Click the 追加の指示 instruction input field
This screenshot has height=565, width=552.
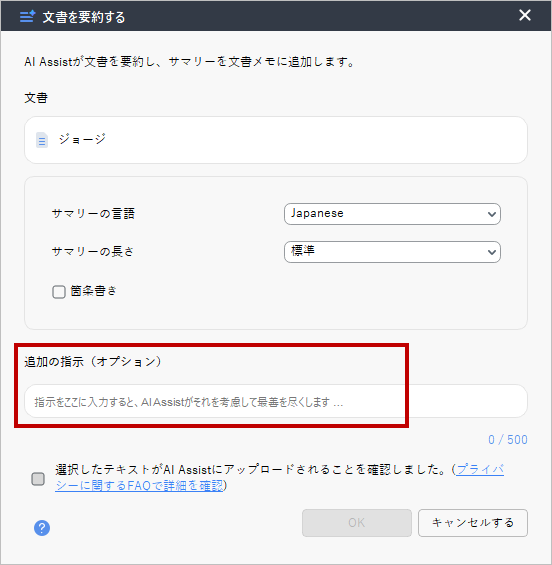point(276,401)
